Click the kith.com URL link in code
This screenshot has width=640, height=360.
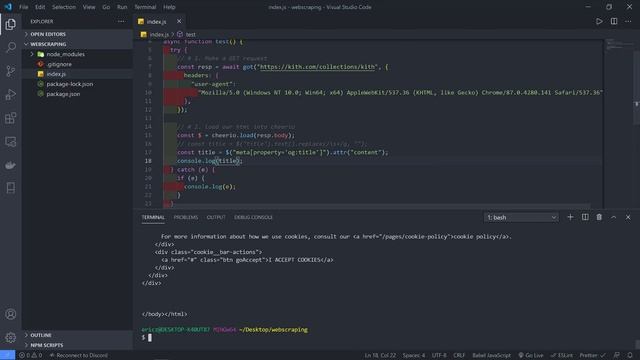pos(317,67)
